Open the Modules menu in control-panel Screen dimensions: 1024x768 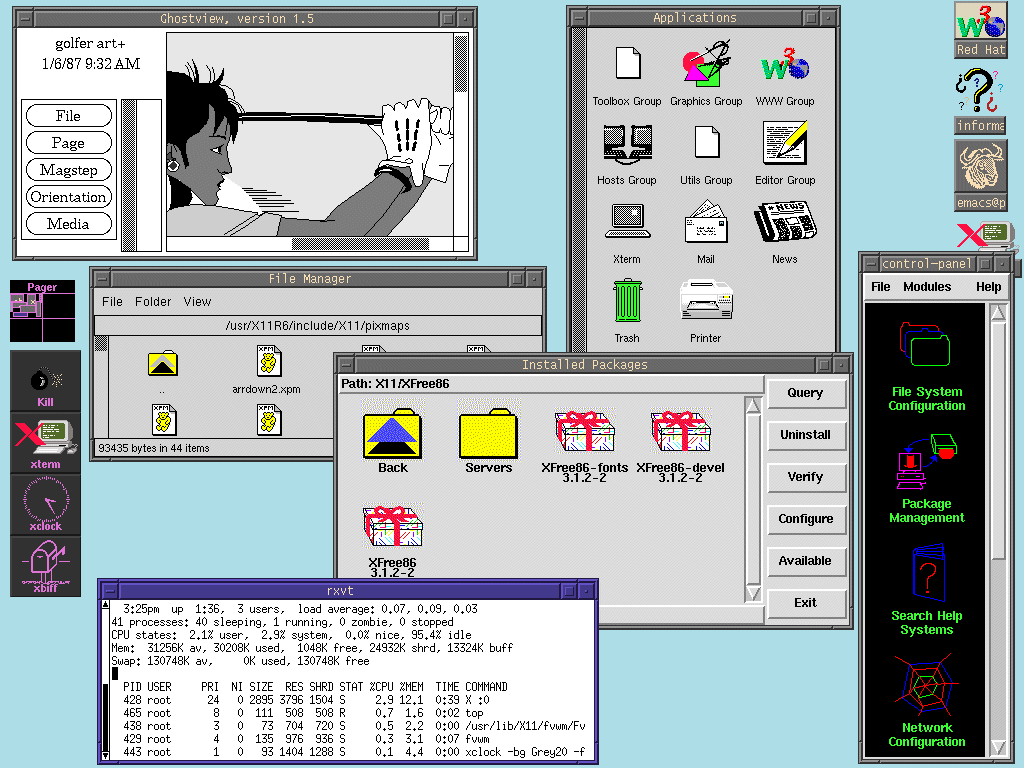click(x=927, y=287)
